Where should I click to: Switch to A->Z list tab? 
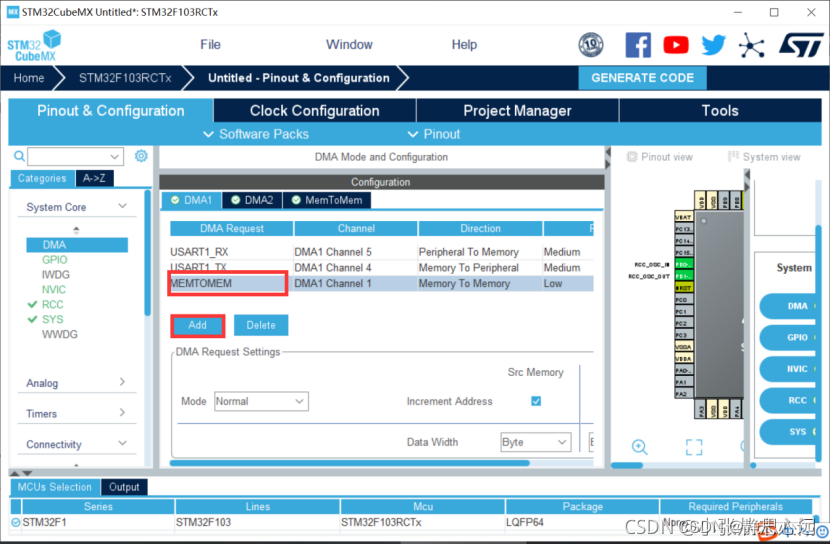click(x=94, y=178)
